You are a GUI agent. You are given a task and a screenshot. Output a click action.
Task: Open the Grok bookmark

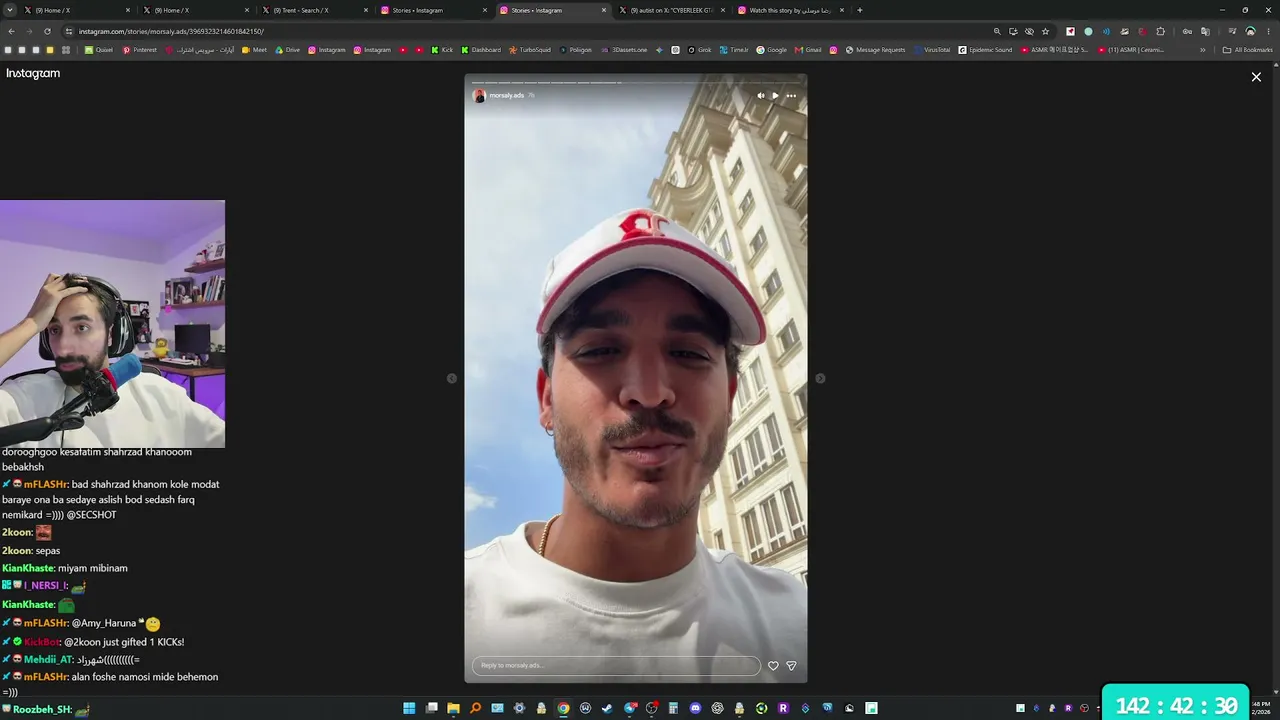tap(699, 50)
